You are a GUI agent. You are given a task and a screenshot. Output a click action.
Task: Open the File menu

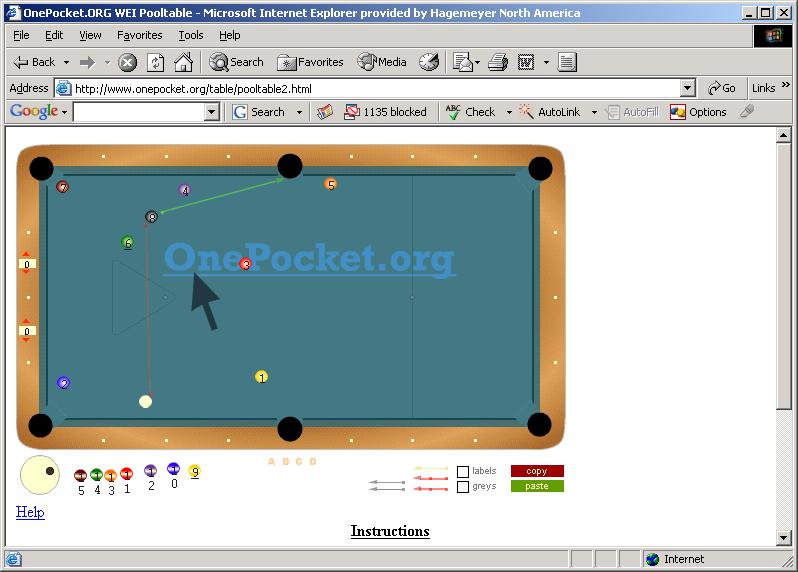pyautogui.click(x=21, y=35)
